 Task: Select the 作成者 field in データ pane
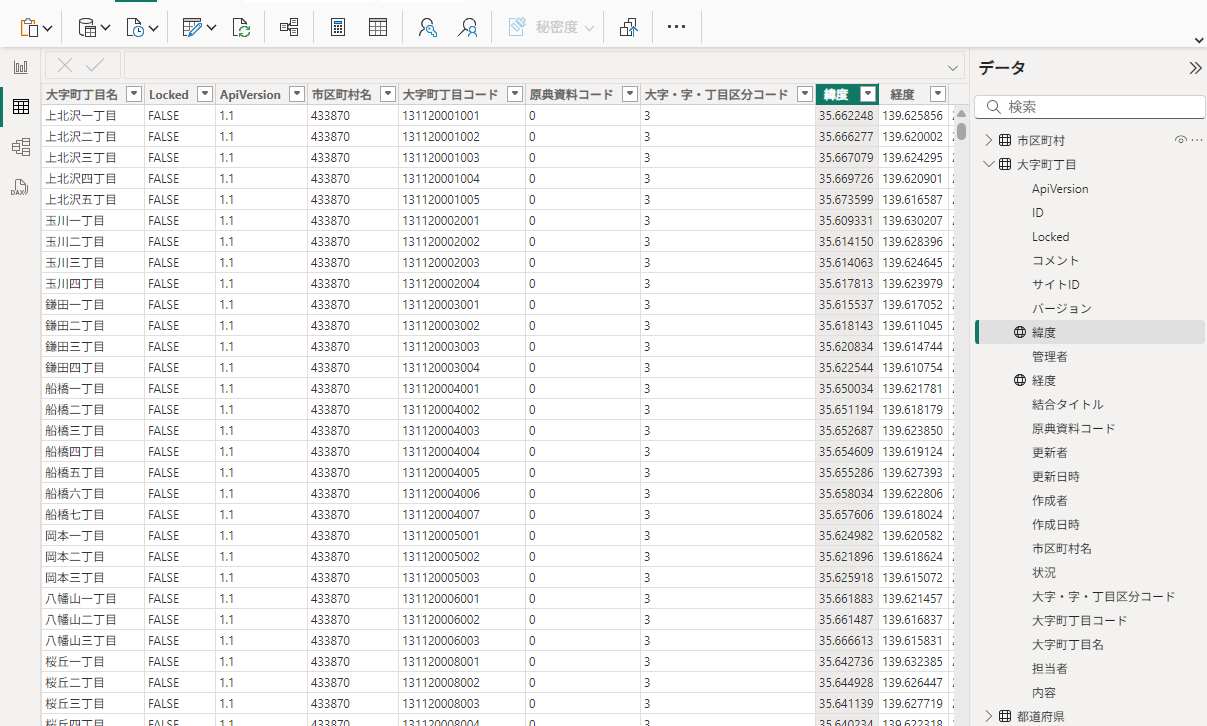coord(1050,500)
